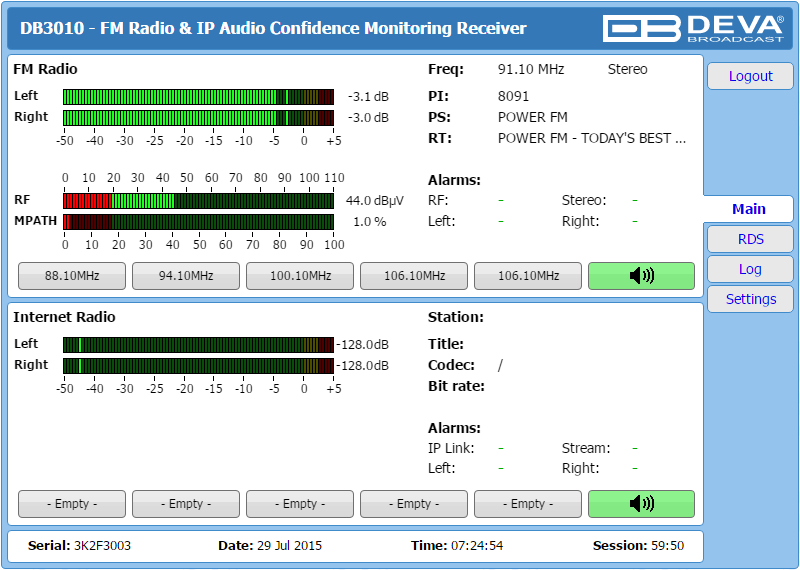Click the 91.10 MHz frequency value
The image size is (800, 570).
click(531, 70)
